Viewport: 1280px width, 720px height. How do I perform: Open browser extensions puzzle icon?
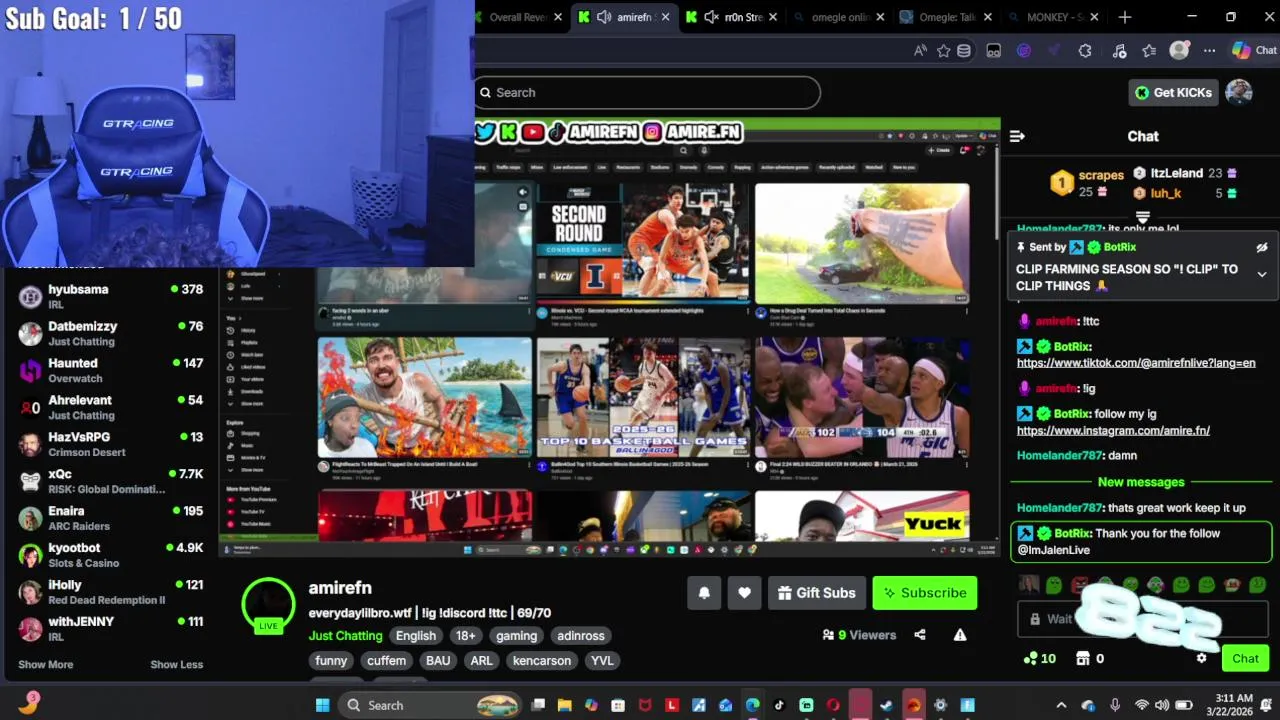click(1085, 50)
